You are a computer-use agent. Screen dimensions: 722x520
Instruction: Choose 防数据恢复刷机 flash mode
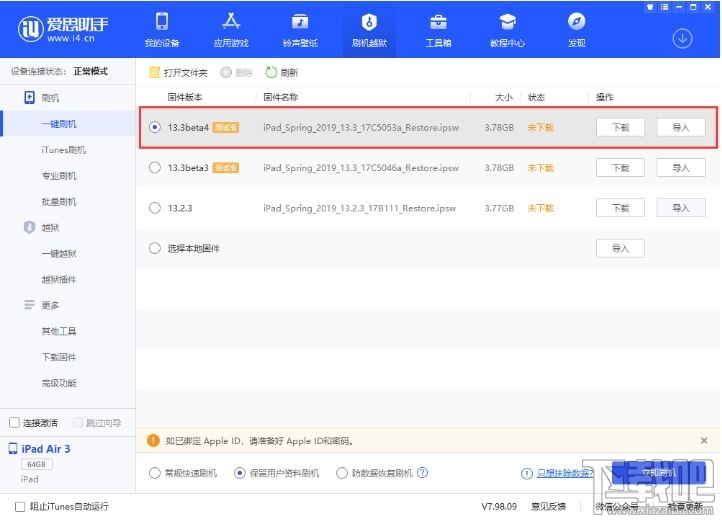[342, 473]
